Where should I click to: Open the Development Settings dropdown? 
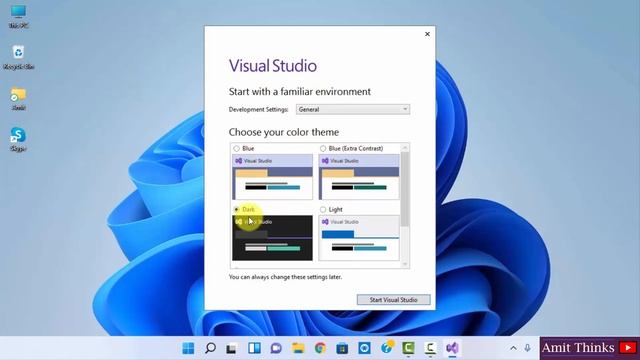(x=353, y=109)
